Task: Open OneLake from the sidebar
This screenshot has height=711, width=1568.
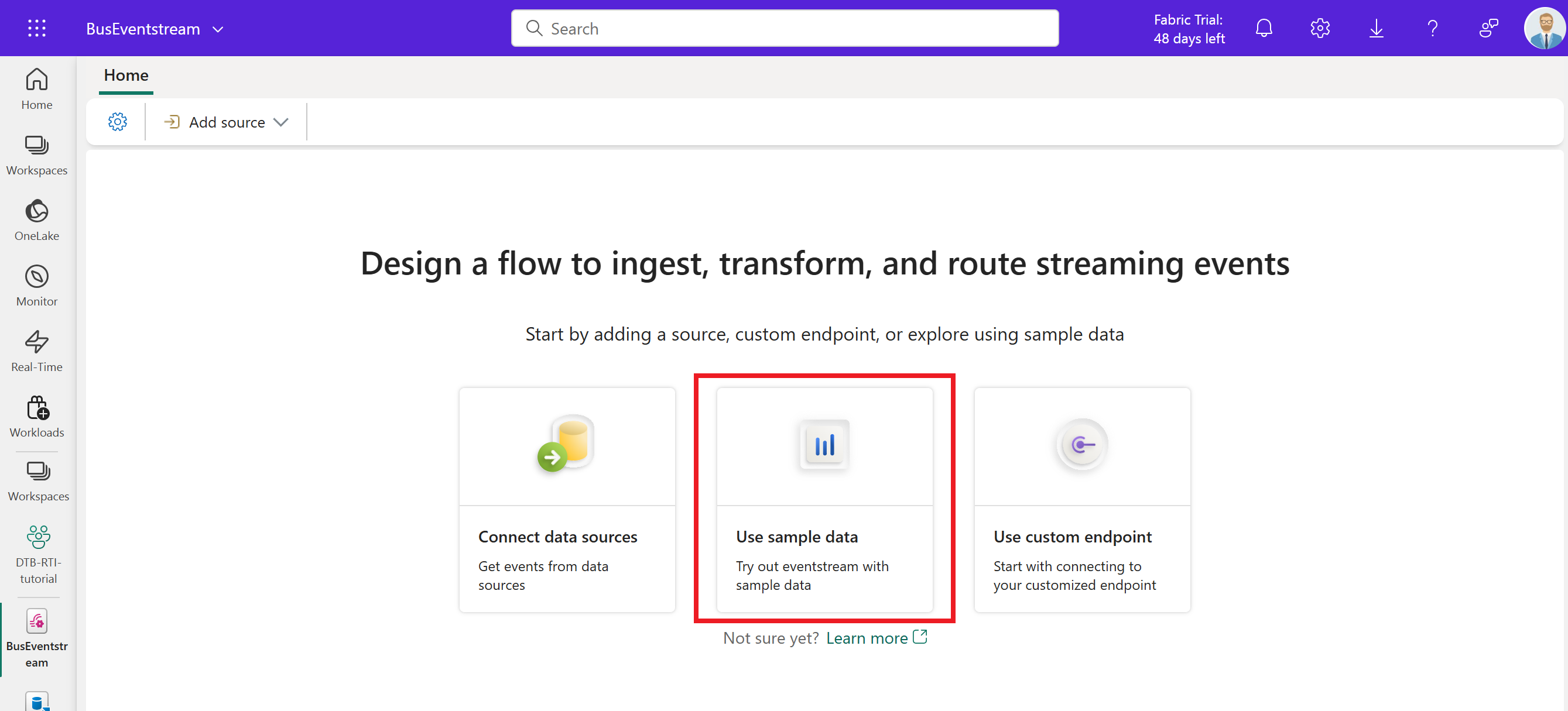Action: pyautogui.click(x=36, y=220)
